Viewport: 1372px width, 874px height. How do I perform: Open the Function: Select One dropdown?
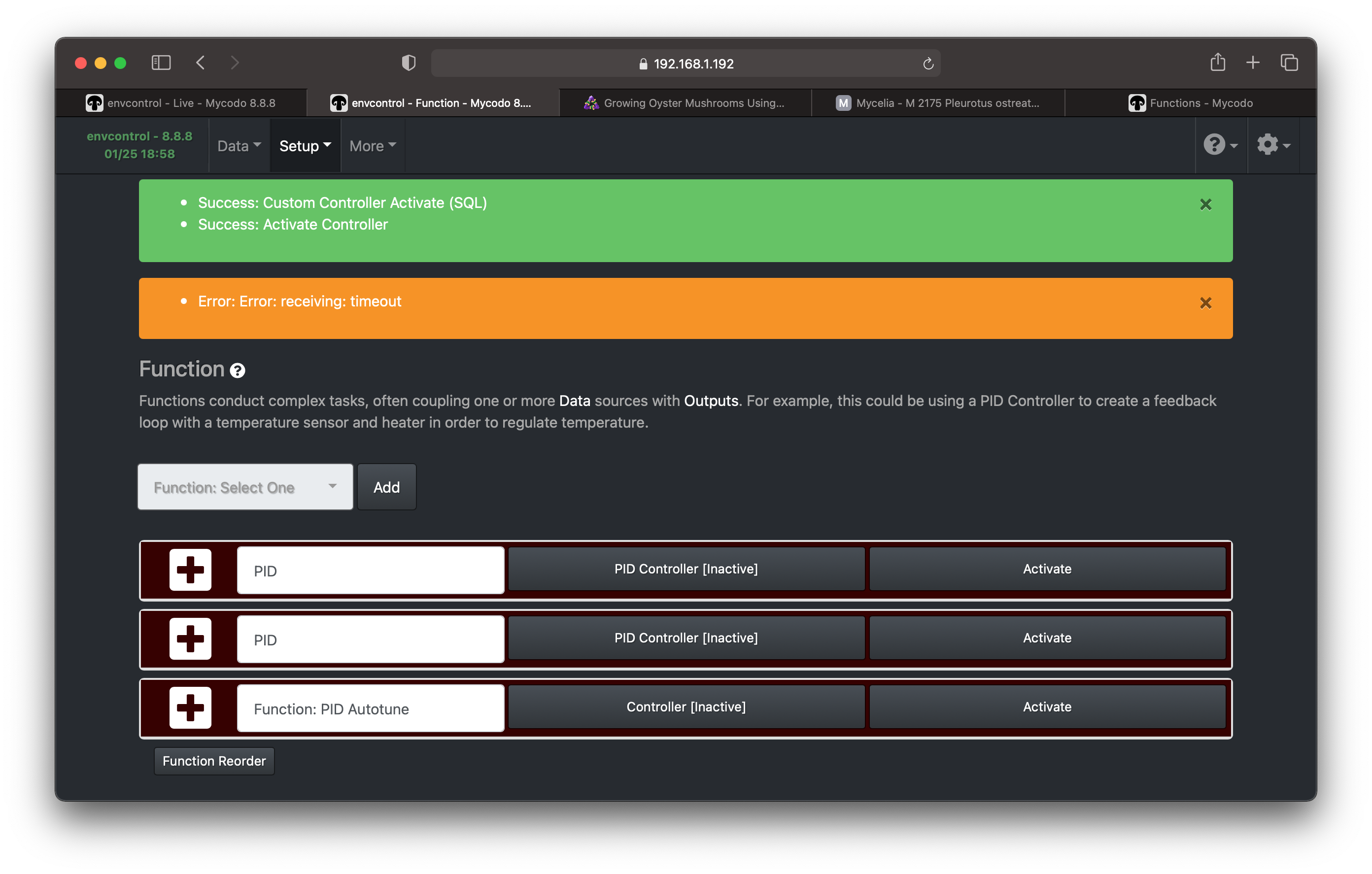(245, 487)
